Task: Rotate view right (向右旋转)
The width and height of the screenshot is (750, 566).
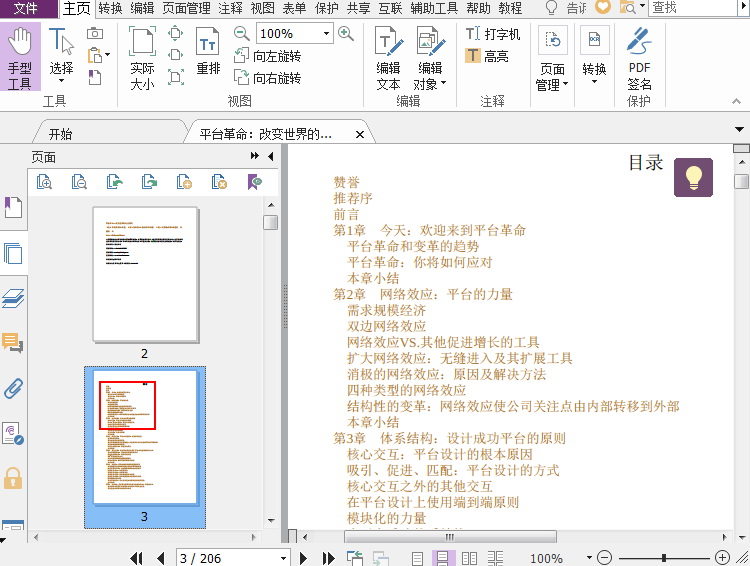Action: [x=267, y=78]
